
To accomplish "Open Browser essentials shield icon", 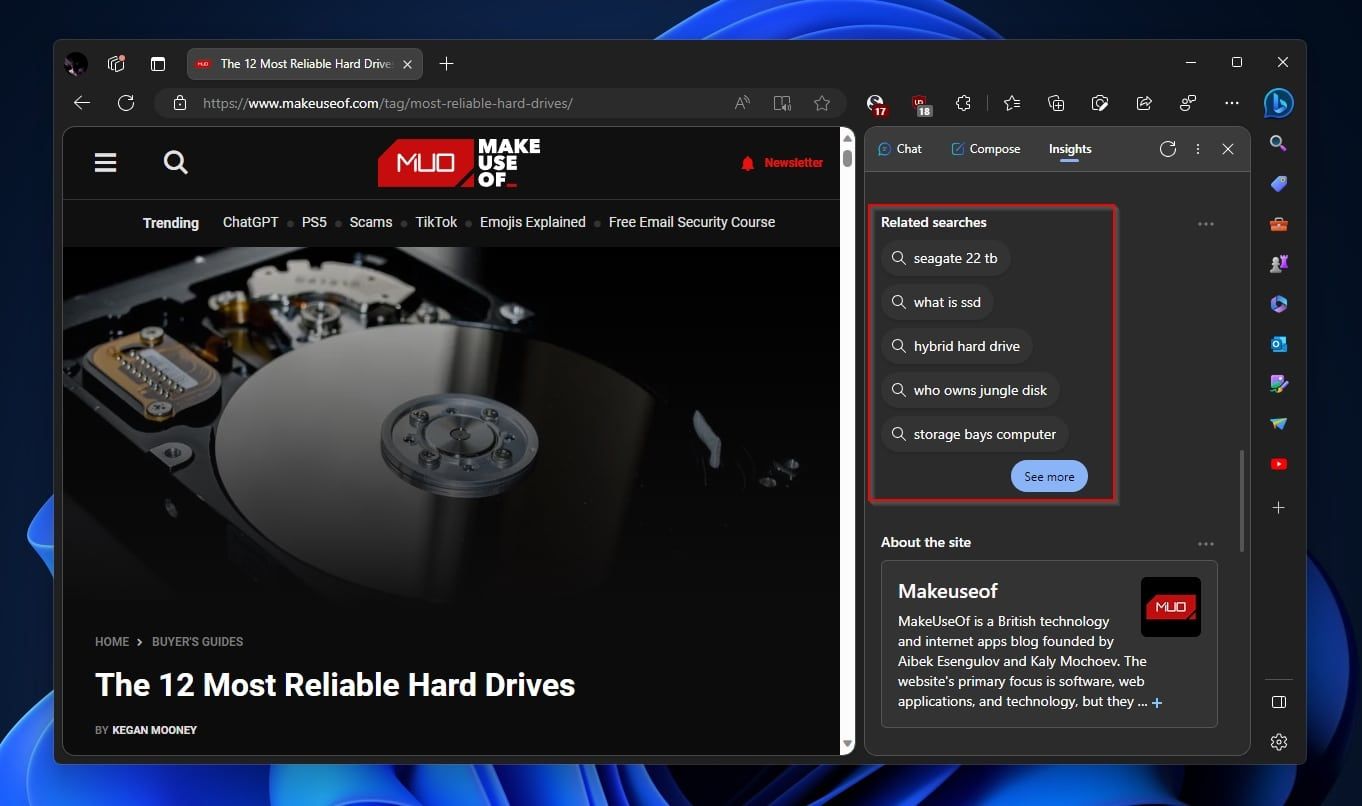I will 1100,103.
